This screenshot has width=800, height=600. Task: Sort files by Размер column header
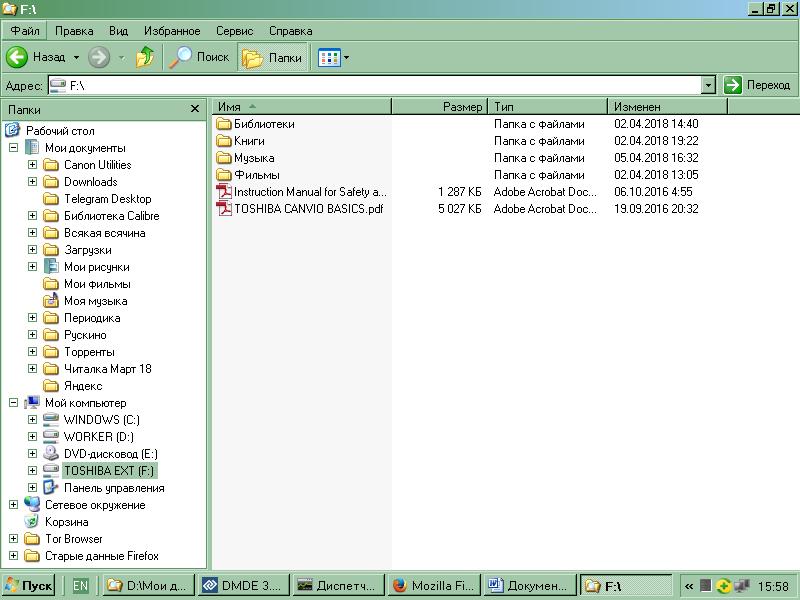tap(439, 106)
